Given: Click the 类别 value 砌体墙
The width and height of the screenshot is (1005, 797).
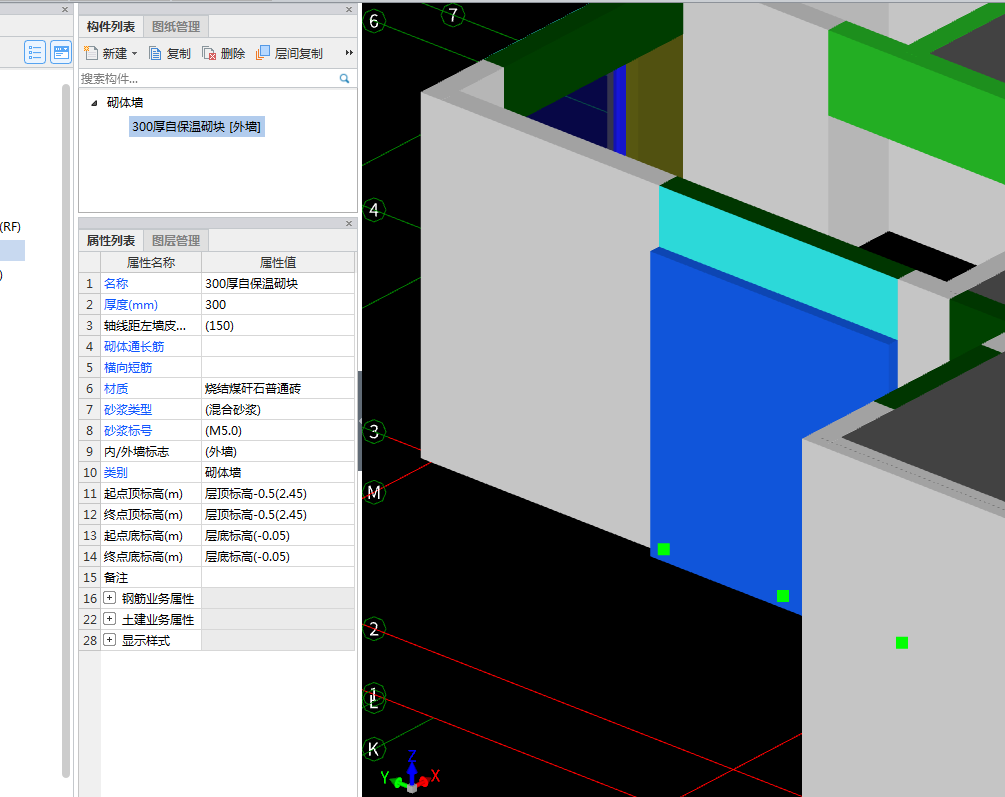Looking at the screenshot, I should 278,473.
